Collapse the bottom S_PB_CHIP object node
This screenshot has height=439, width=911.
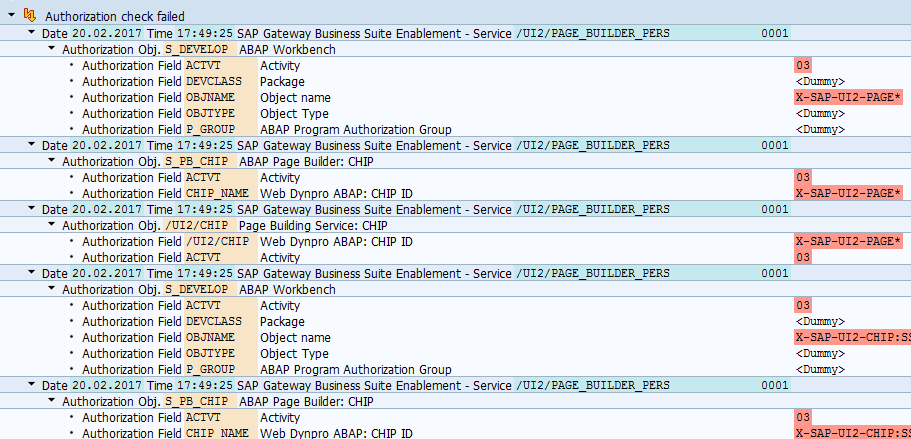pyautogui.click(x=52, y=401)
